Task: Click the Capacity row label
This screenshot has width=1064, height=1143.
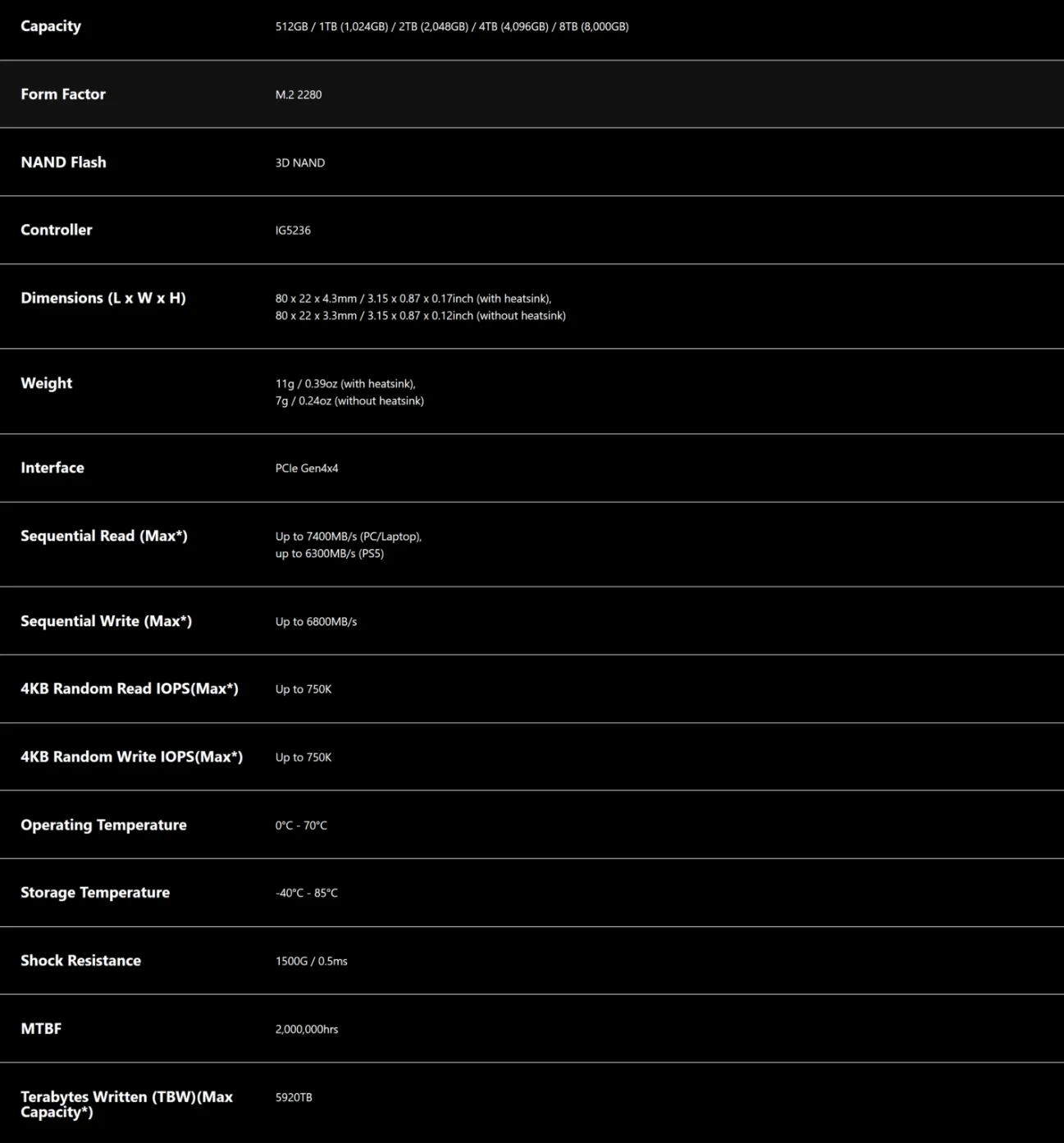Action: tap(51, 26)
